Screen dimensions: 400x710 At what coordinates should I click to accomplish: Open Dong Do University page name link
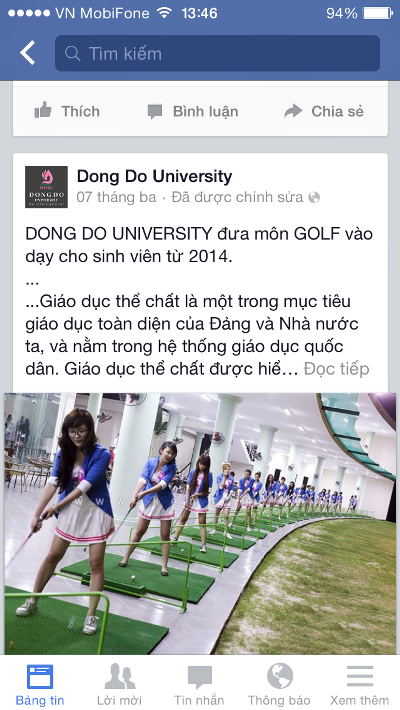point(154,176)
